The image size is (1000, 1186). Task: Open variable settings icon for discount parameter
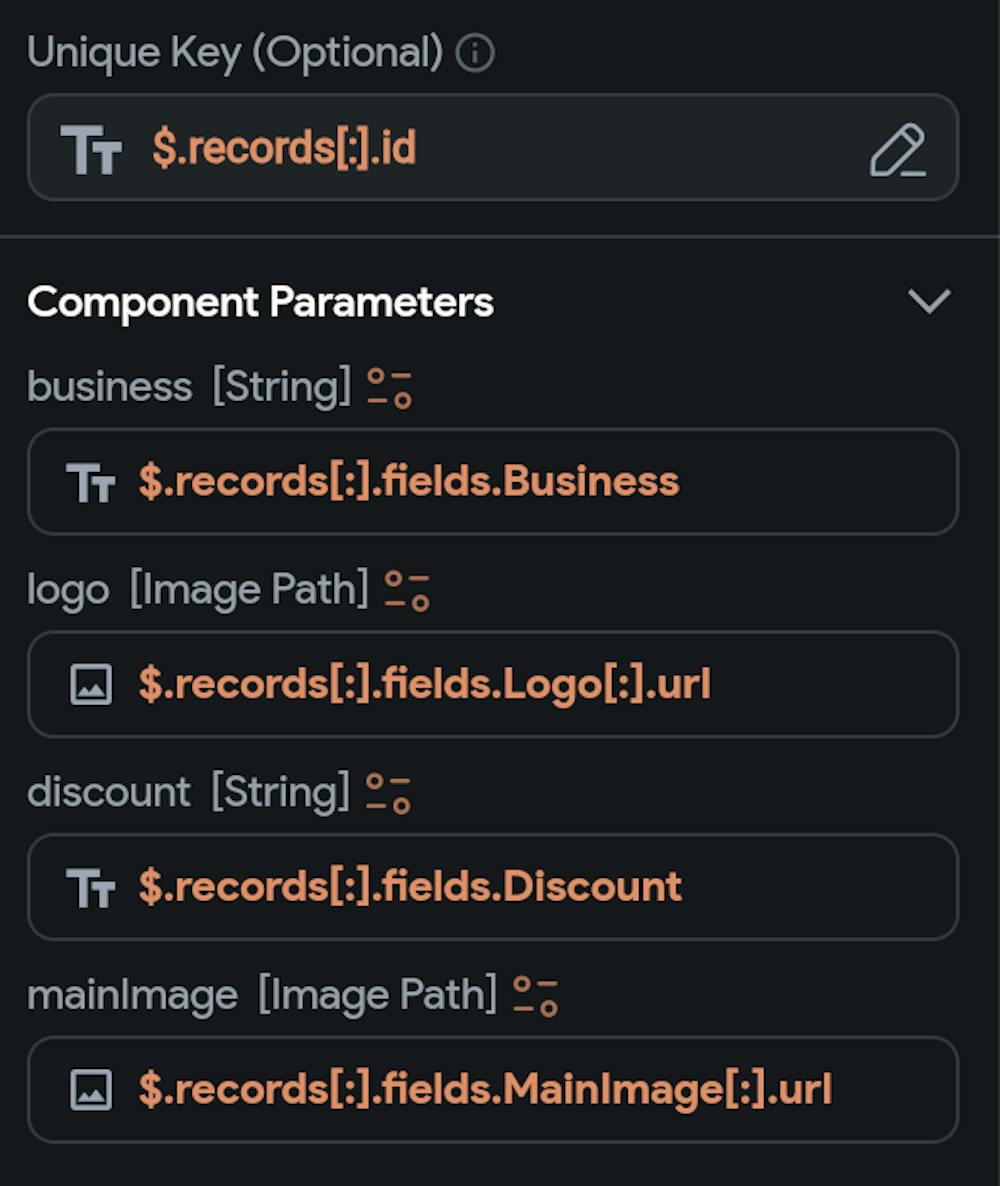[388, 793]
